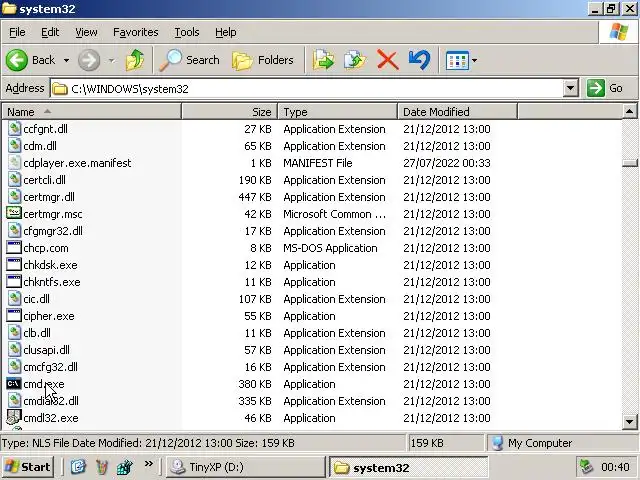Select the chkntfs.exe application icon
Screen dimensions: 640x480
(14, 282)
